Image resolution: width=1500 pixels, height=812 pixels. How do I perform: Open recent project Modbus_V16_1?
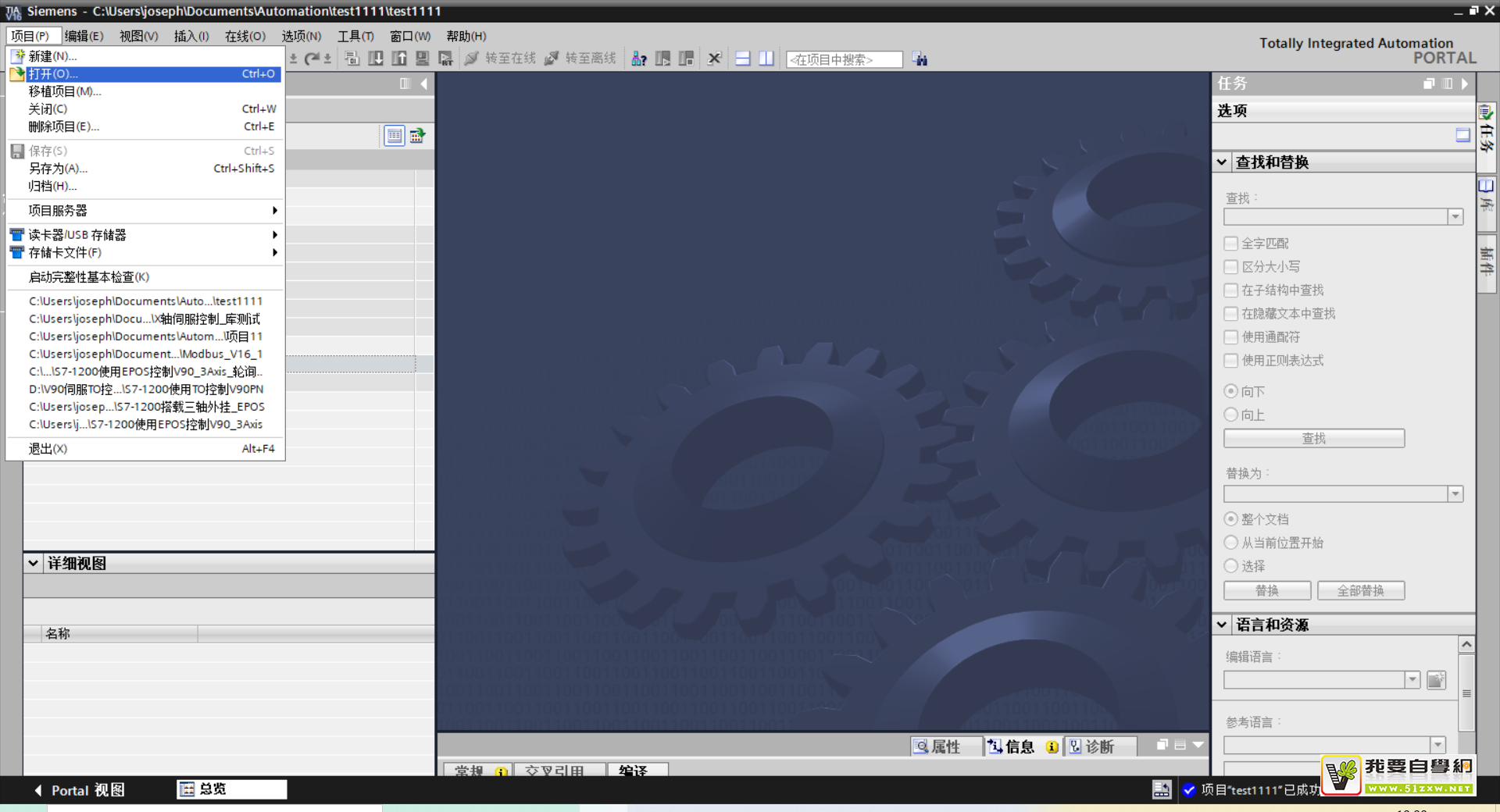145,354
